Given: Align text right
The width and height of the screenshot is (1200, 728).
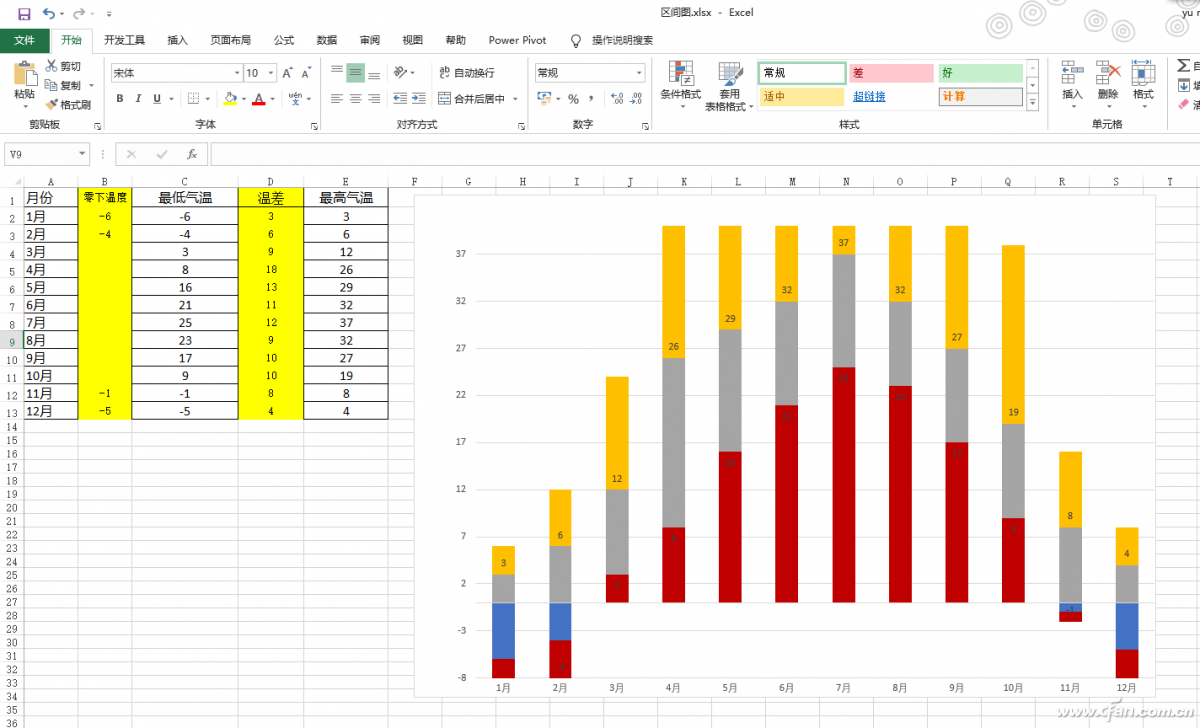Looking at the screenshot, I should point(374,99).
